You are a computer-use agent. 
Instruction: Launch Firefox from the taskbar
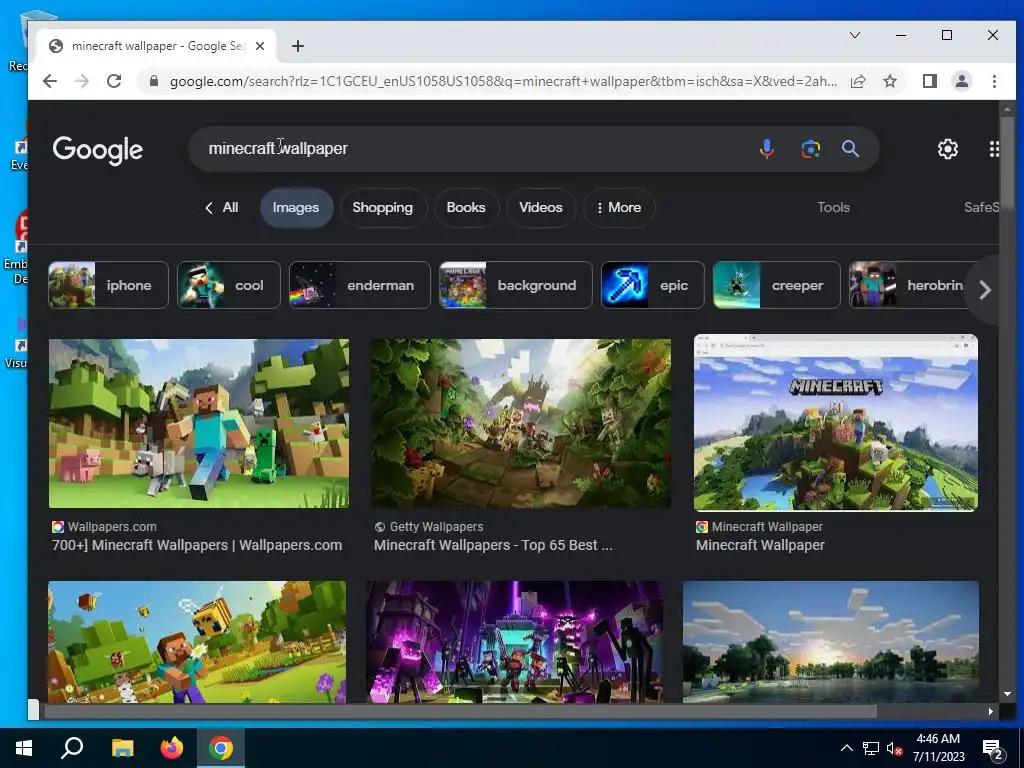pyautogui.click(x=172, y=748)
